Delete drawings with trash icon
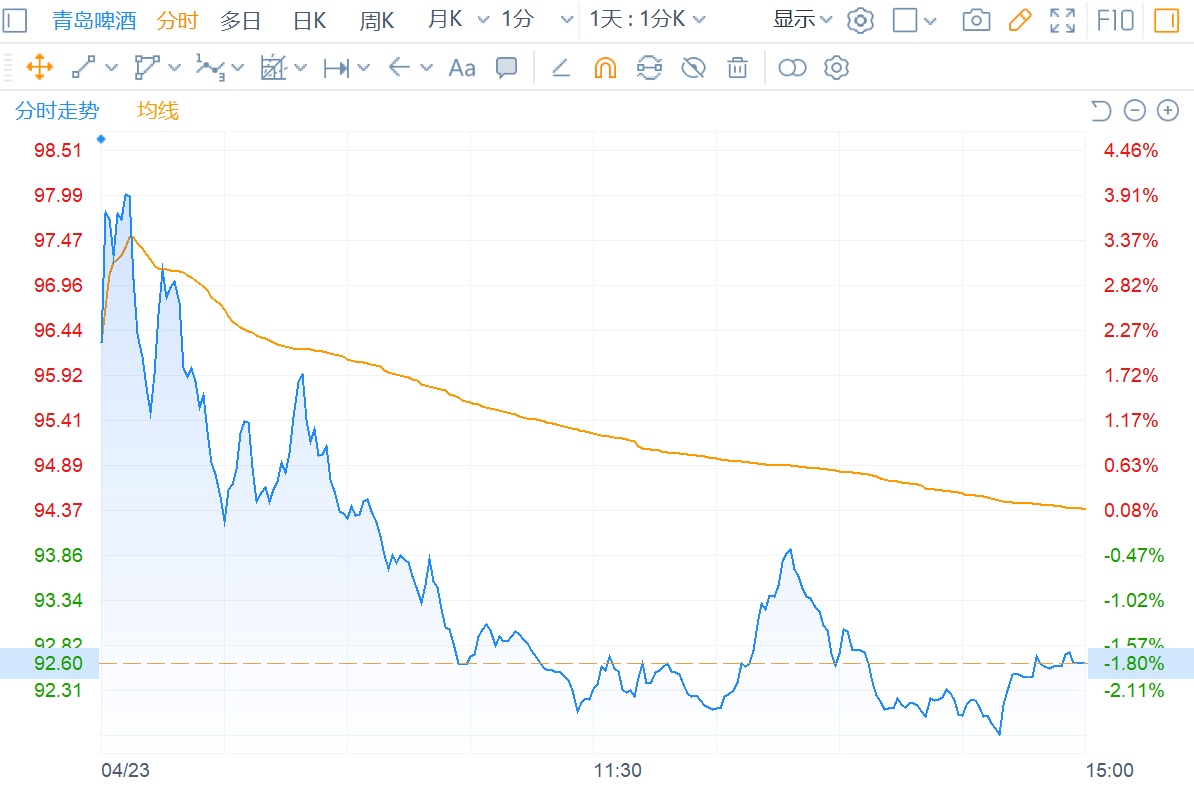 pos(737,68)
